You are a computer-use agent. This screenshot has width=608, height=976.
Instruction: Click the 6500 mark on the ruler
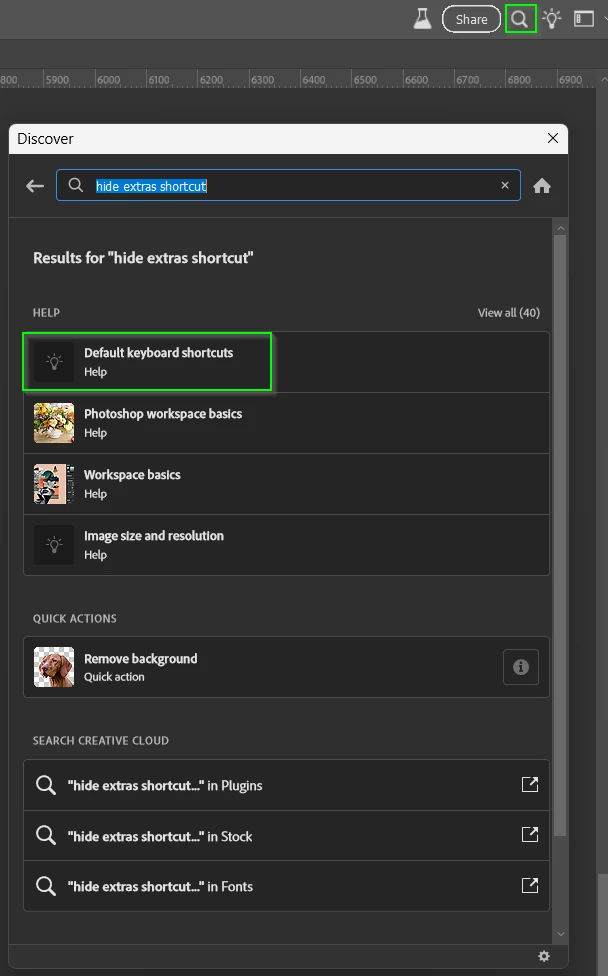coord(365,80)
